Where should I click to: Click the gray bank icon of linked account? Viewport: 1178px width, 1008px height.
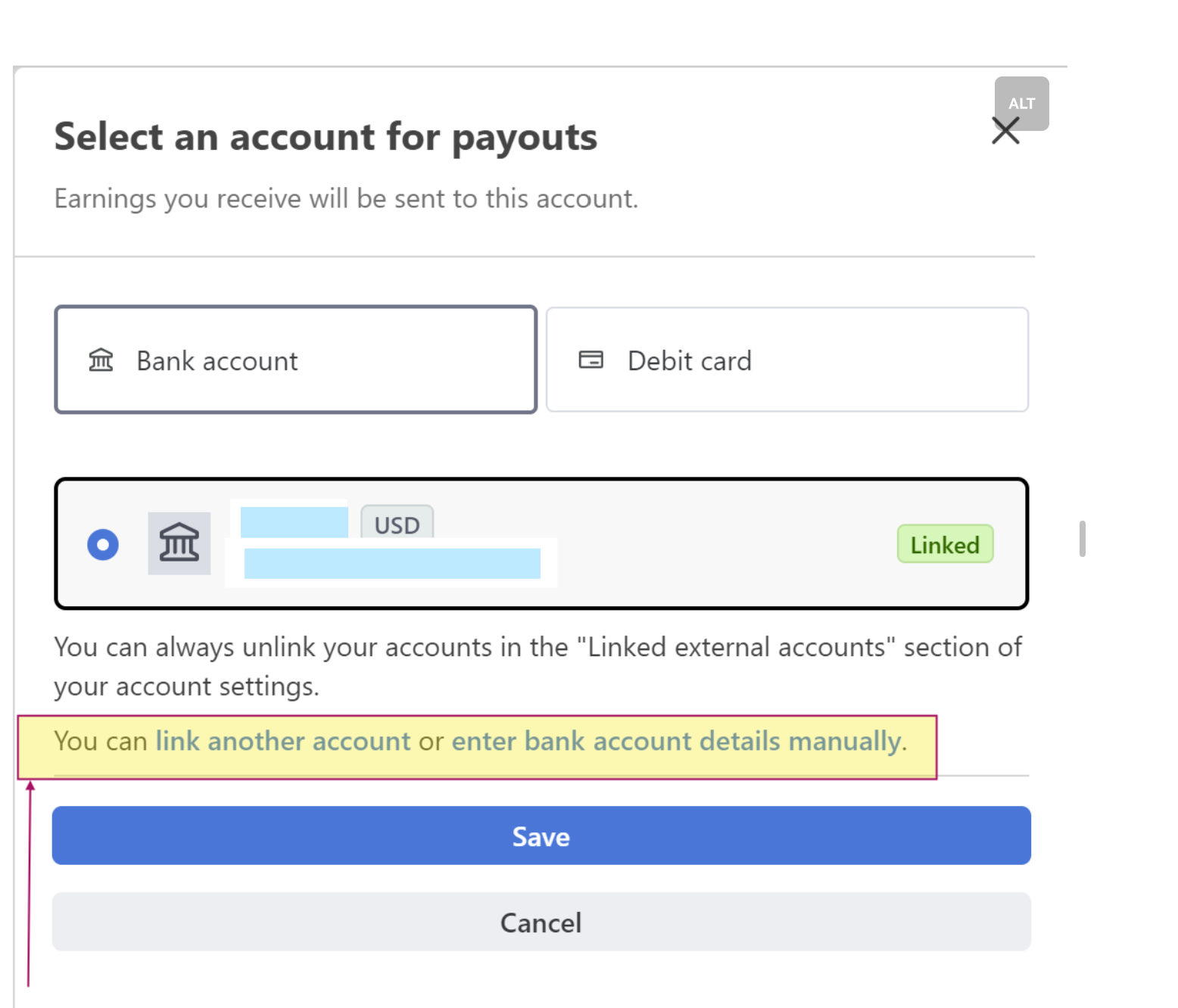(179, 543)
